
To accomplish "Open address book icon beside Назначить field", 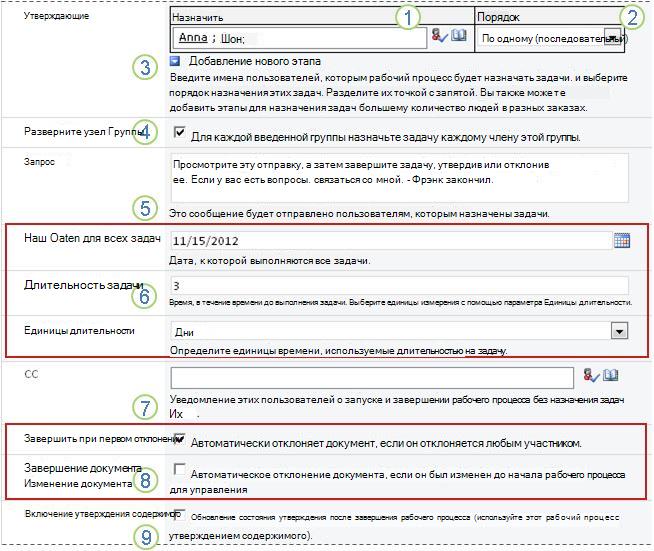I will tap(459, 35).
